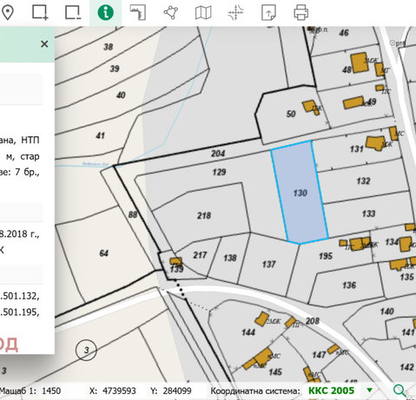Click the green magnifier search icon
The width and height of the screenshot is (416, 400).
399,390
